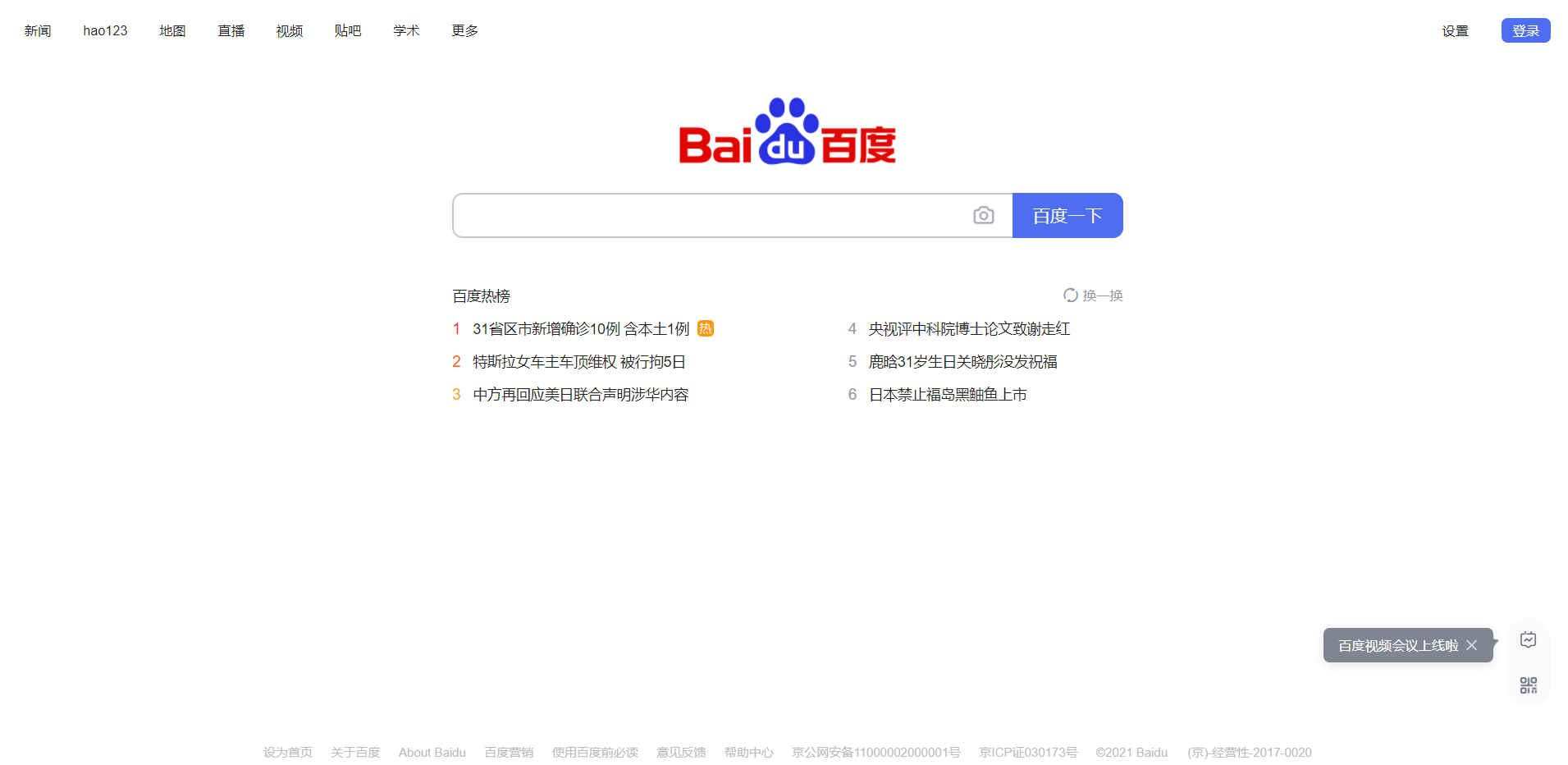Click the 设为首页 footer link
The width and height of the screenshot is (1568, 765).
pyautogui.click(x=288, y=753)
